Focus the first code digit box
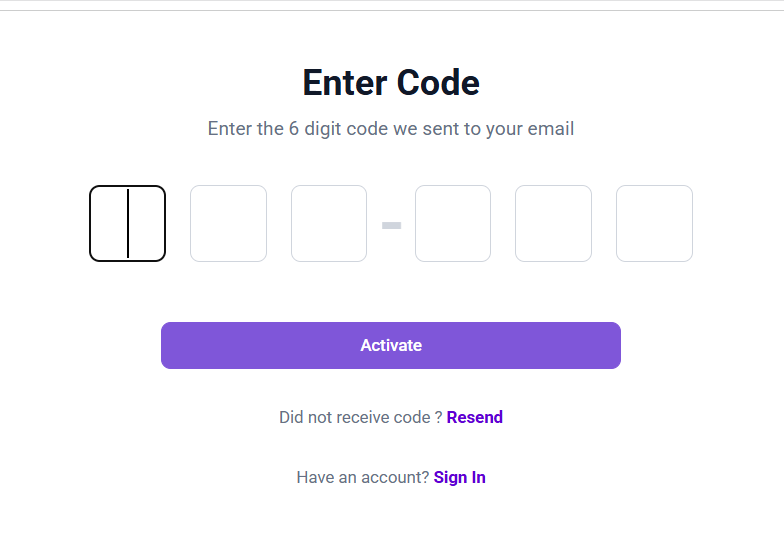This screenshot has width=784, height=542. click(127, 224)
